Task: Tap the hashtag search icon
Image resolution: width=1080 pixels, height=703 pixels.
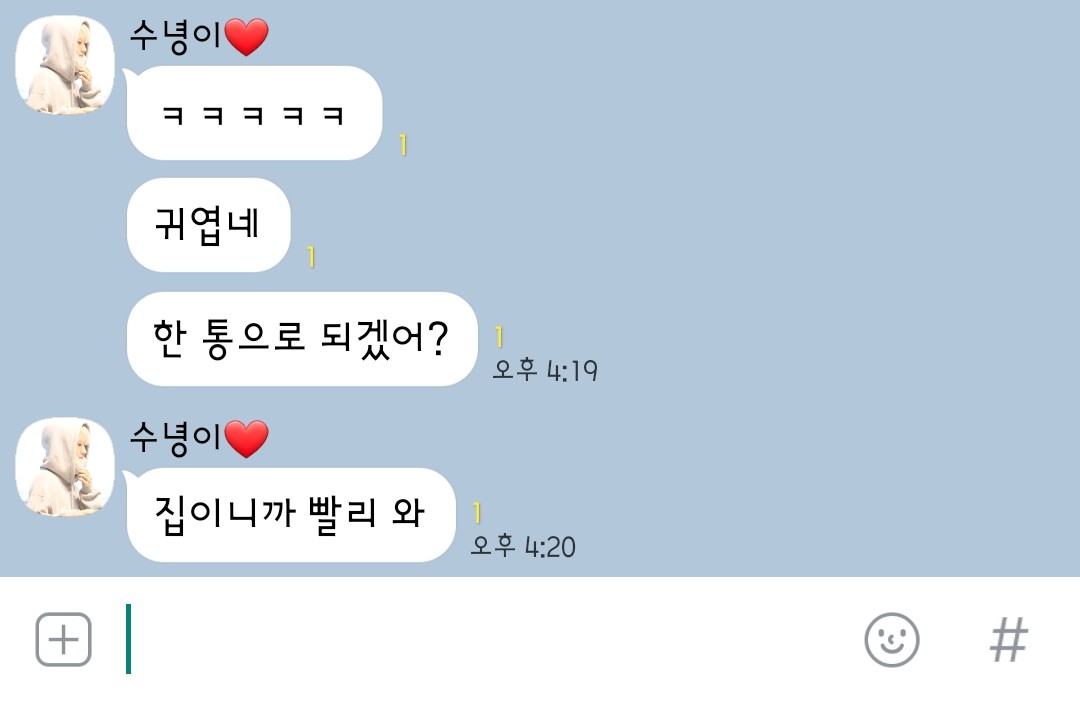Action: [x=1009, y=640]
